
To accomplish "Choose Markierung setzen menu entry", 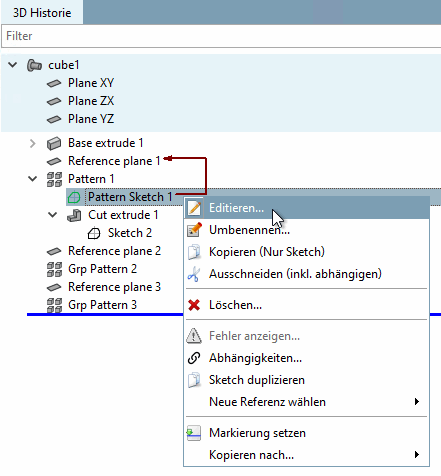I will [x=306, y=433].
